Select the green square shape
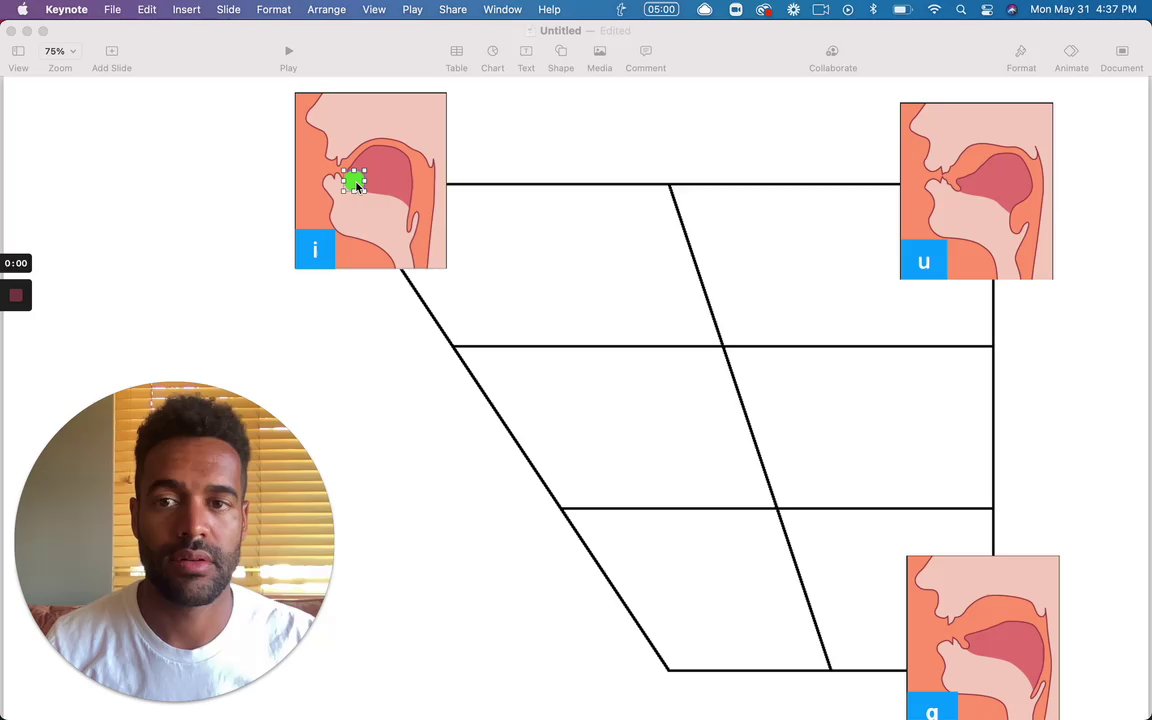This screenshot has width=1152, height=720. point(354,181)
